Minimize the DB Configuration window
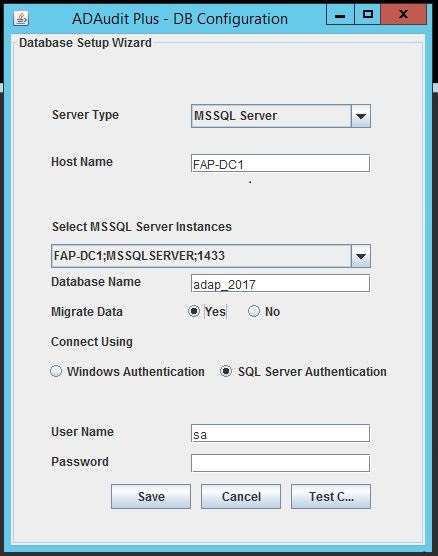This screenshot has width=438, height=556. click(340, 15)
